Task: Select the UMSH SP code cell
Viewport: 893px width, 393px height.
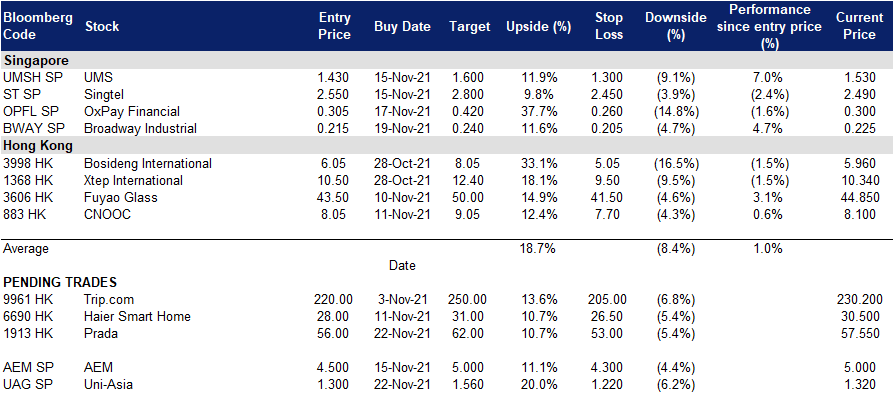Action: point(32,77)
